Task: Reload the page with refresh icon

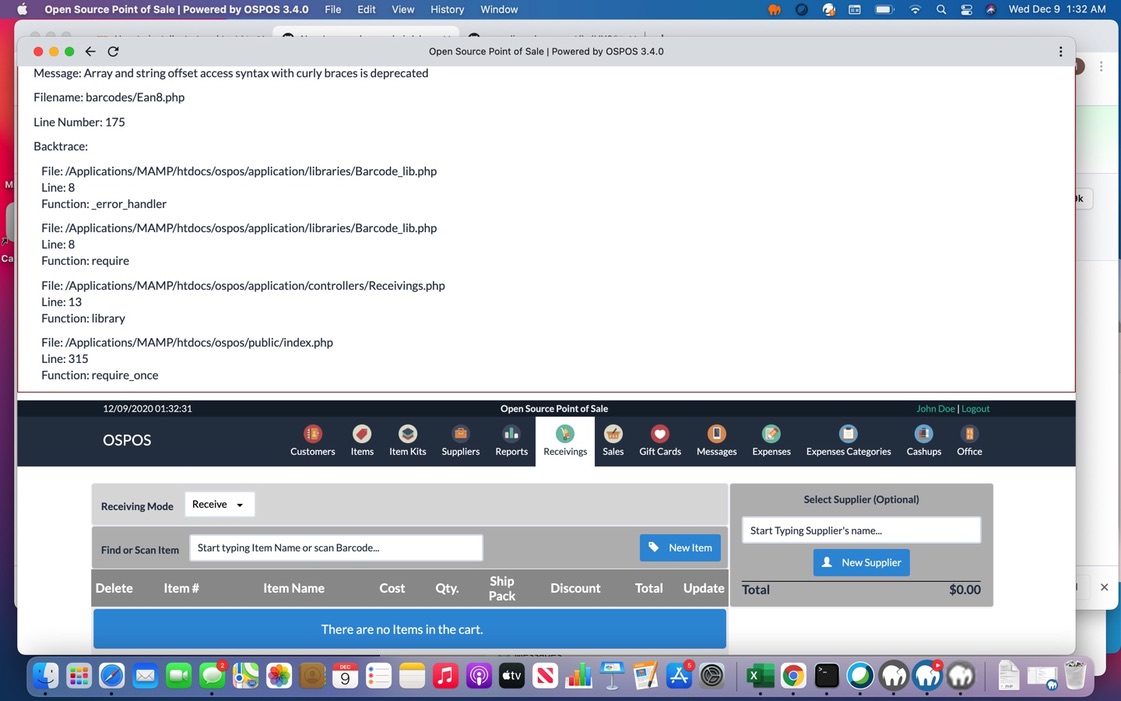Action: click(x=113, y=51)
